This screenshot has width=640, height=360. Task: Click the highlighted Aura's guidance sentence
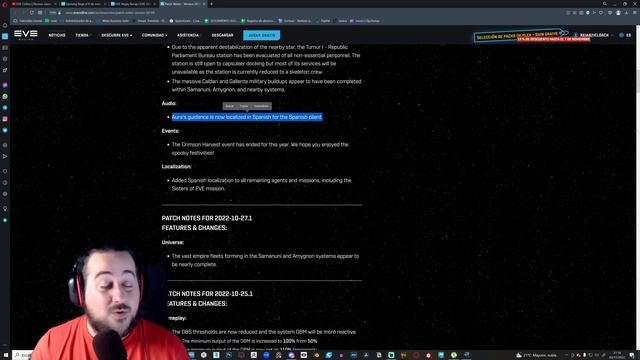[247, 117]
